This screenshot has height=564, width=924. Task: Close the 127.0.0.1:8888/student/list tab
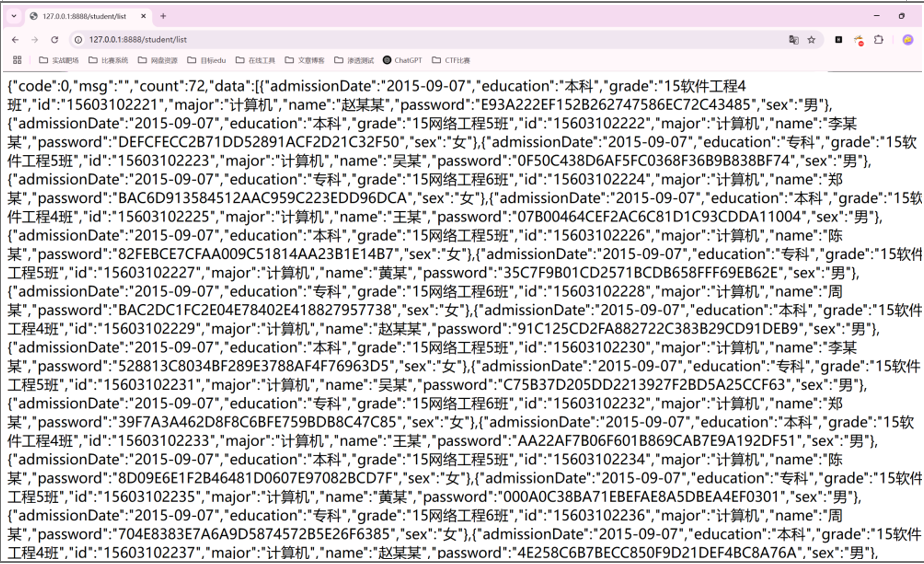(x=143, y=16)
